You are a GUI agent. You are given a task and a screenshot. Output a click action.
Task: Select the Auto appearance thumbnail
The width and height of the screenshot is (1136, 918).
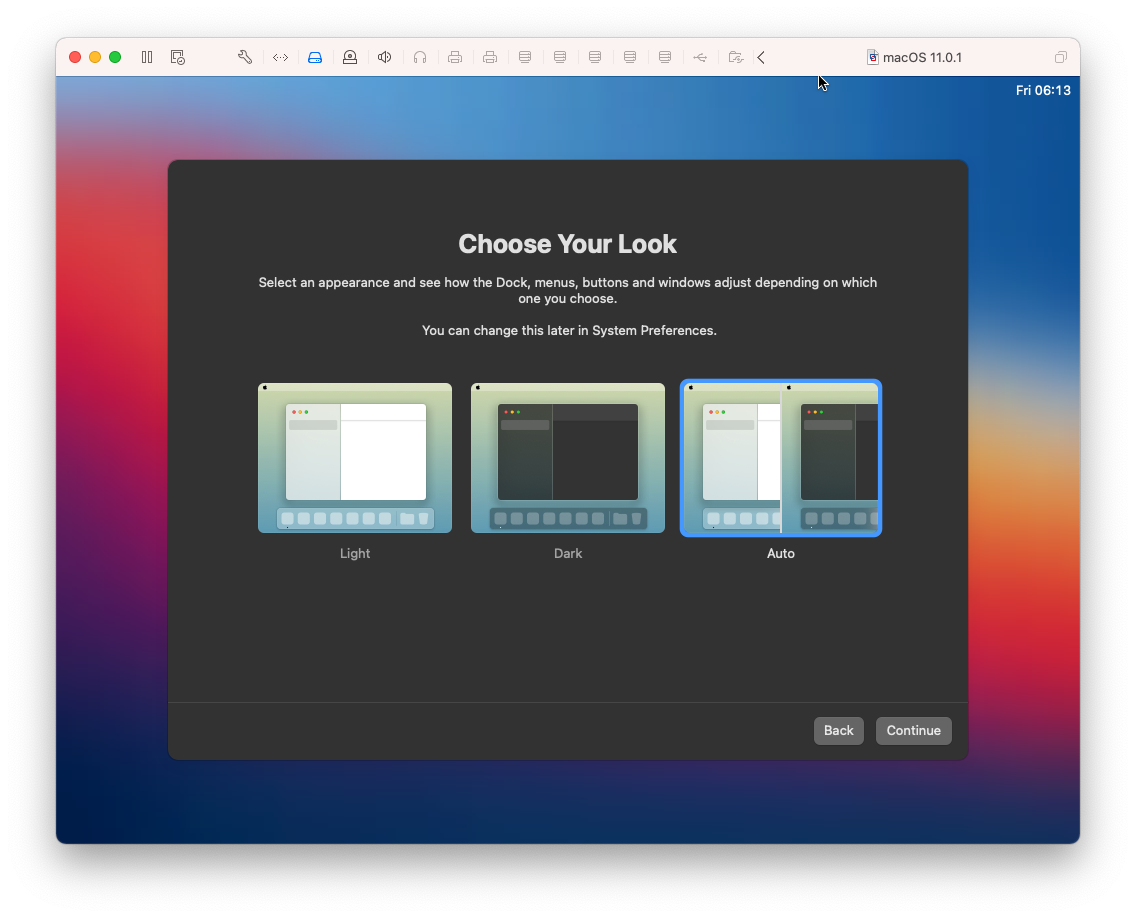781,457
